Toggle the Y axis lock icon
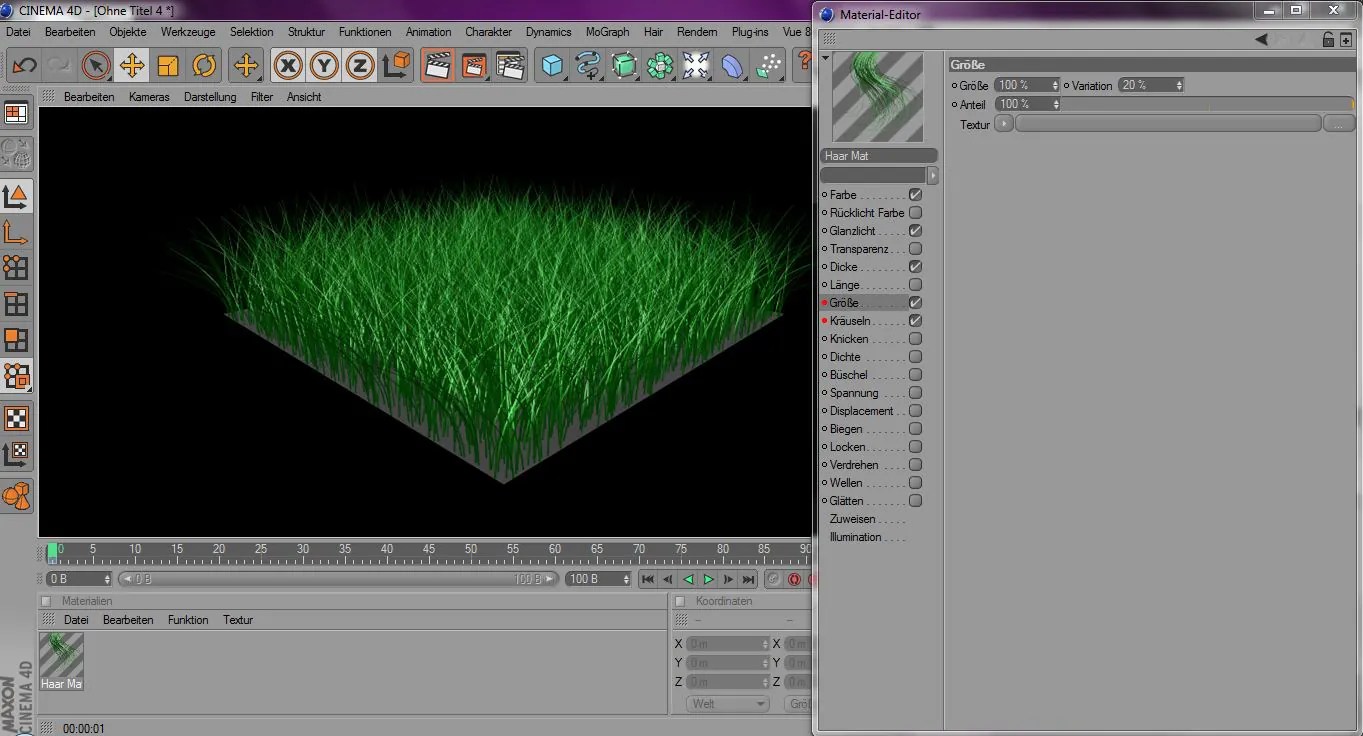The width and height of the screenshot is (1363, 736). click(323, 65)
